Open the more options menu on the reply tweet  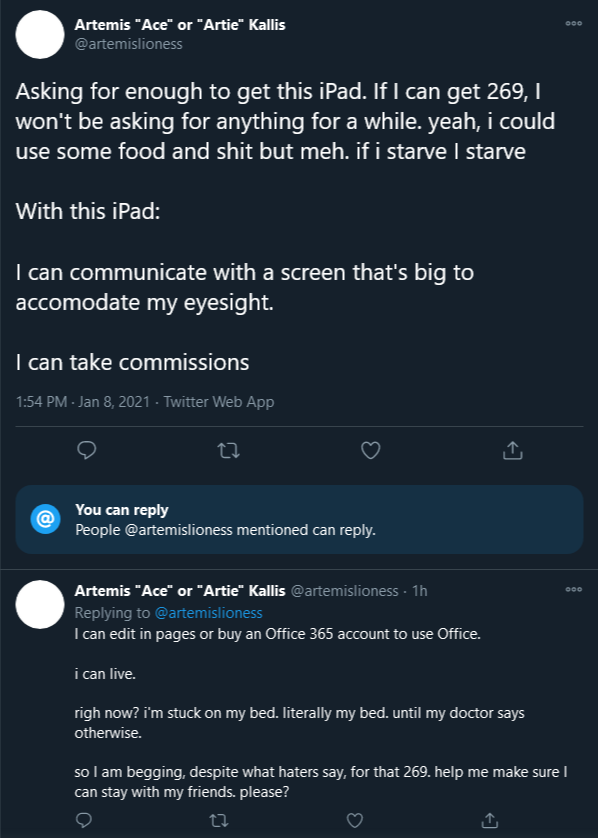point(573,589)
